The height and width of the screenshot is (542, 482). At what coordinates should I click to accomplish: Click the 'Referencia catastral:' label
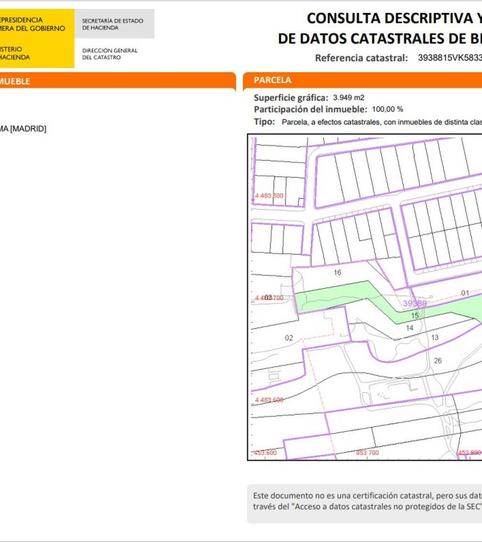361,58
